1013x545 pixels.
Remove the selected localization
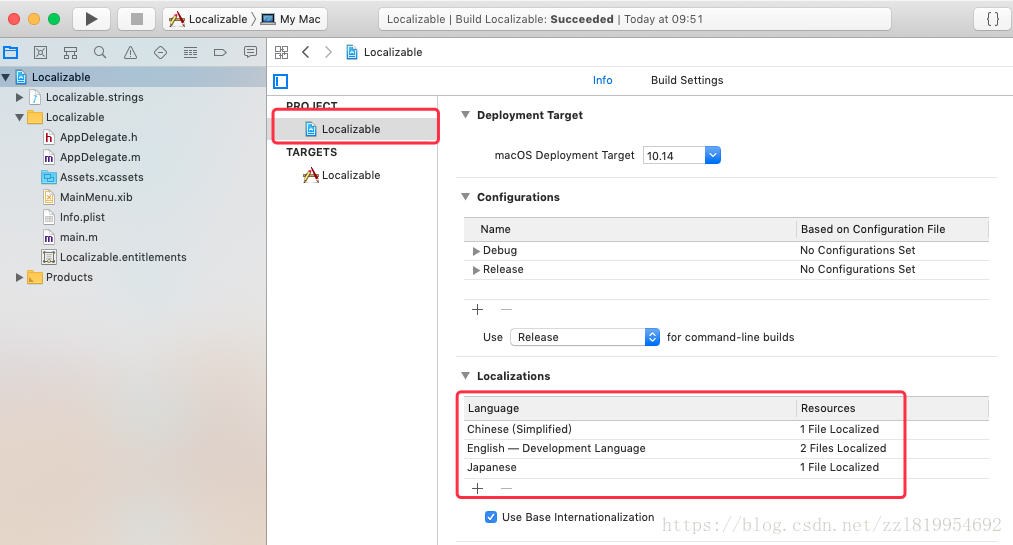pos(506,489)
